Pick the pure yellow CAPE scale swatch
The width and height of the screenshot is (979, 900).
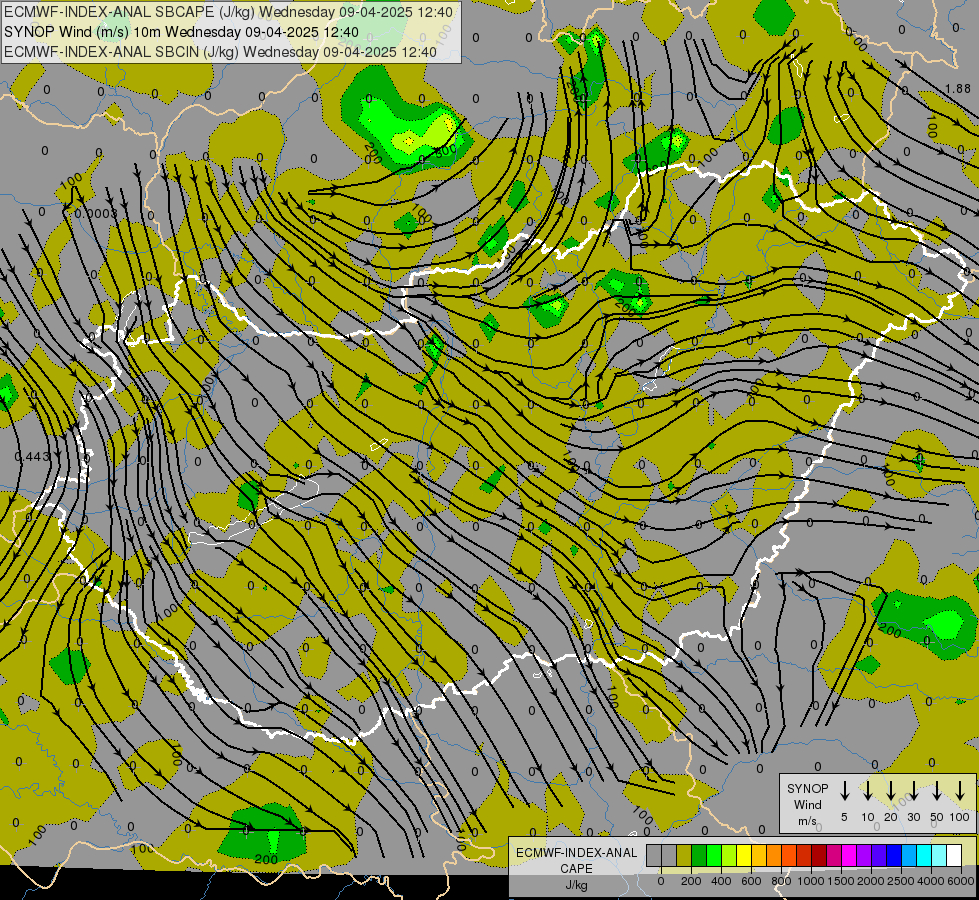coord(744,855)
